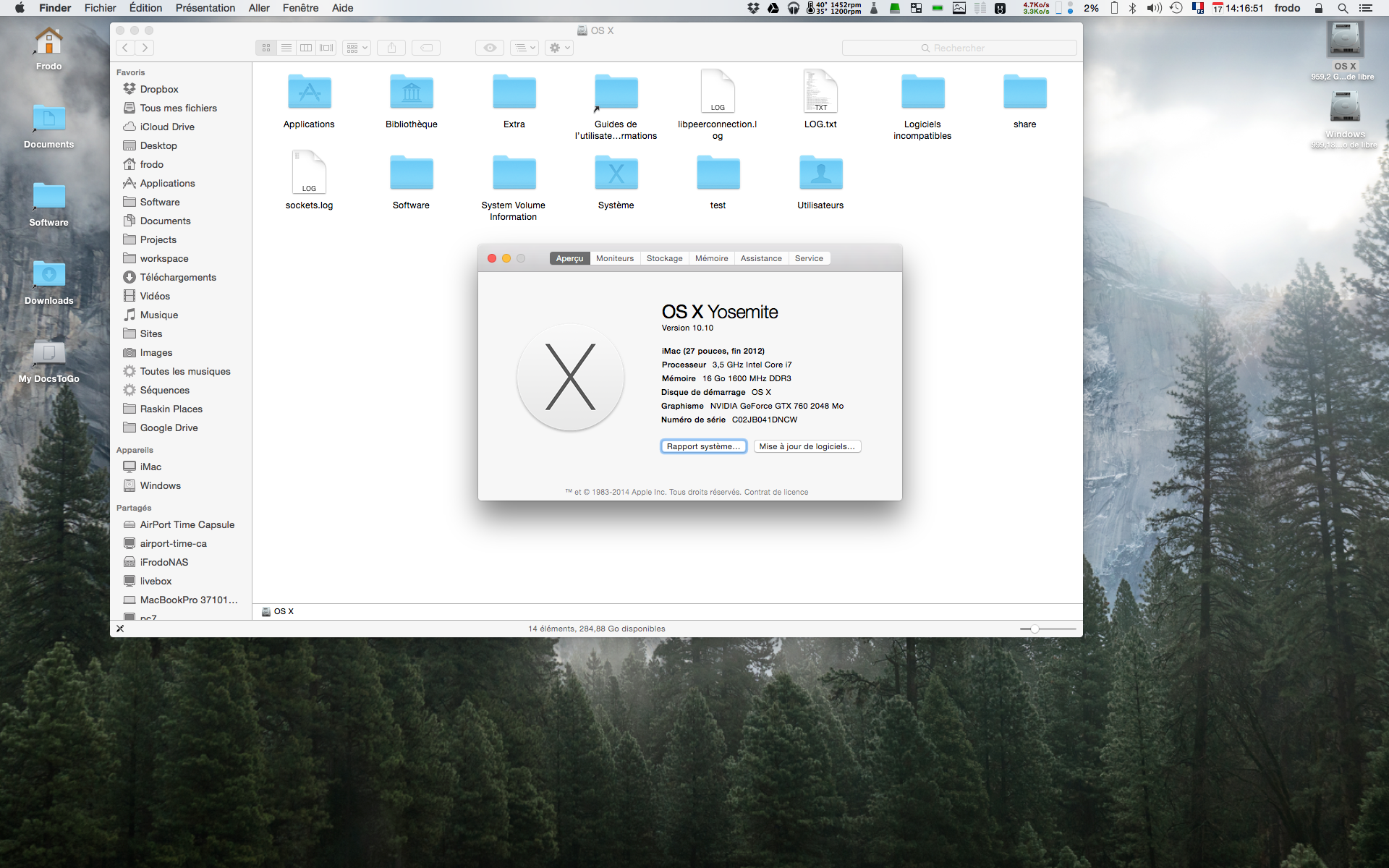This screenshot has height=868, width=1389.
Task: Switch Finder to Cover Flow view
Action: click(x=326, y=48)
